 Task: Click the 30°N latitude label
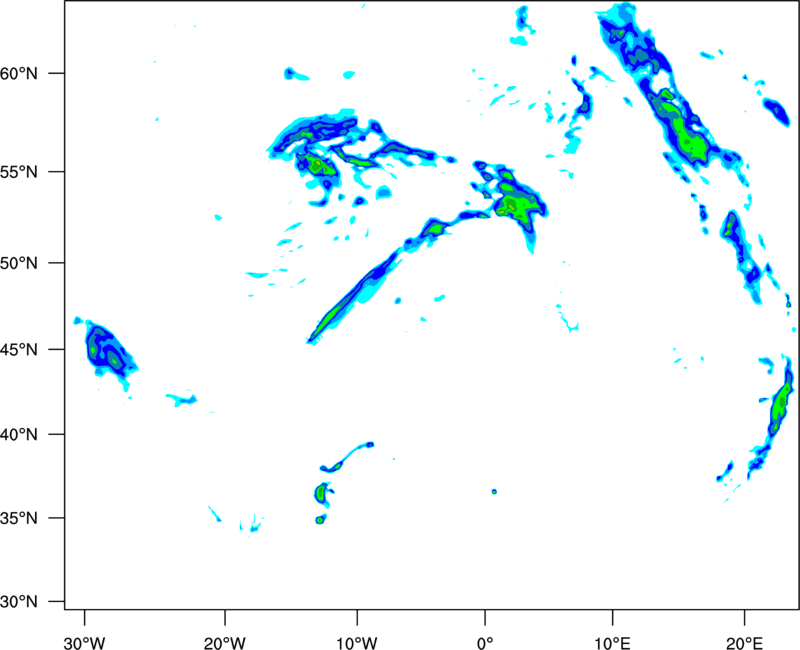pos(19,602)
